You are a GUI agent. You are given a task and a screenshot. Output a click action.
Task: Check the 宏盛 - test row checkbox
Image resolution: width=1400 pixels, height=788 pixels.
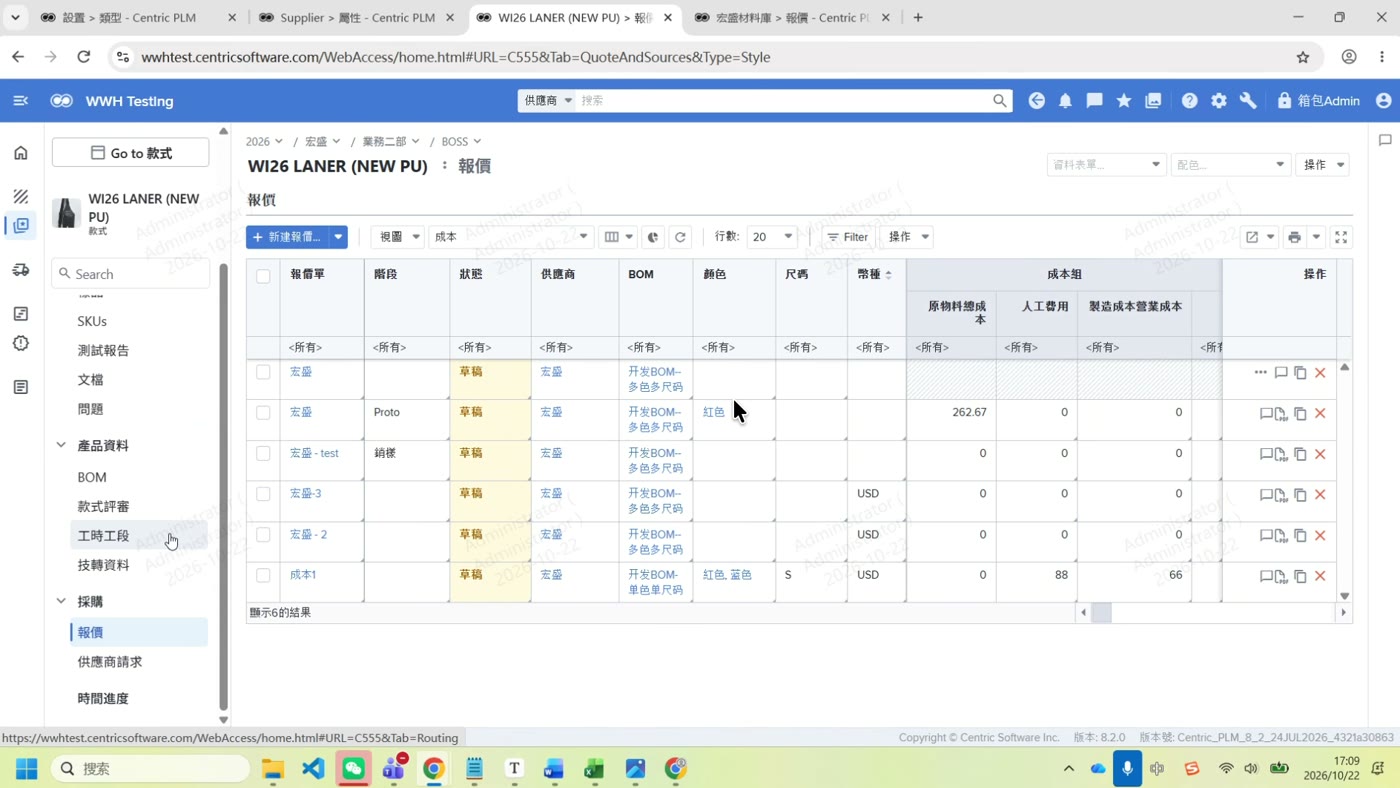(x=263, y=454)
